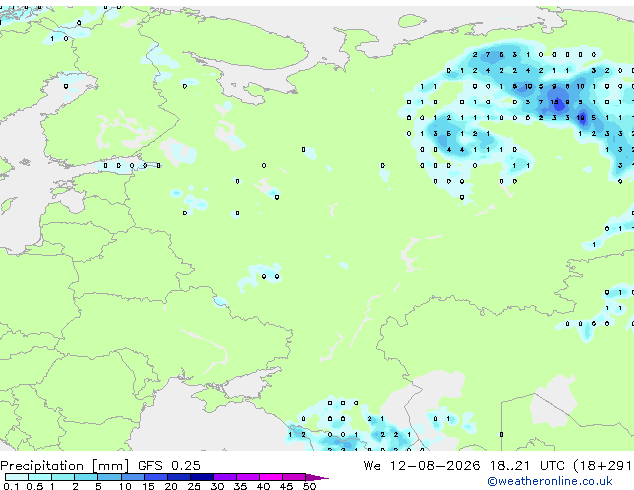The width and height of the screenshot is (634, 490).
Task: Select the 5–10 mm legend color swatch
Action: [x=109, y=477]
